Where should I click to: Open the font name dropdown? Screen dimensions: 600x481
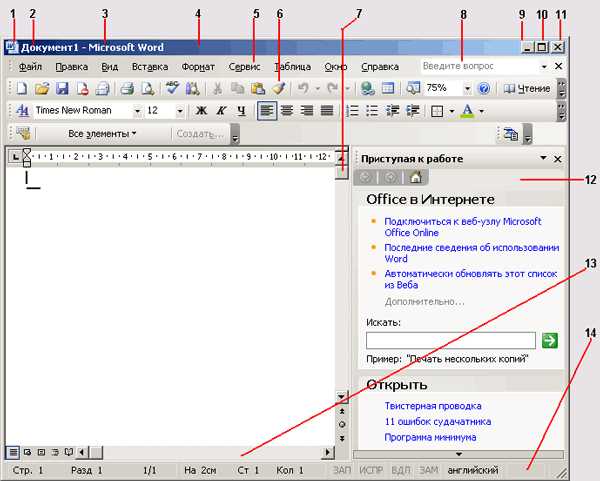pos(137,111)
